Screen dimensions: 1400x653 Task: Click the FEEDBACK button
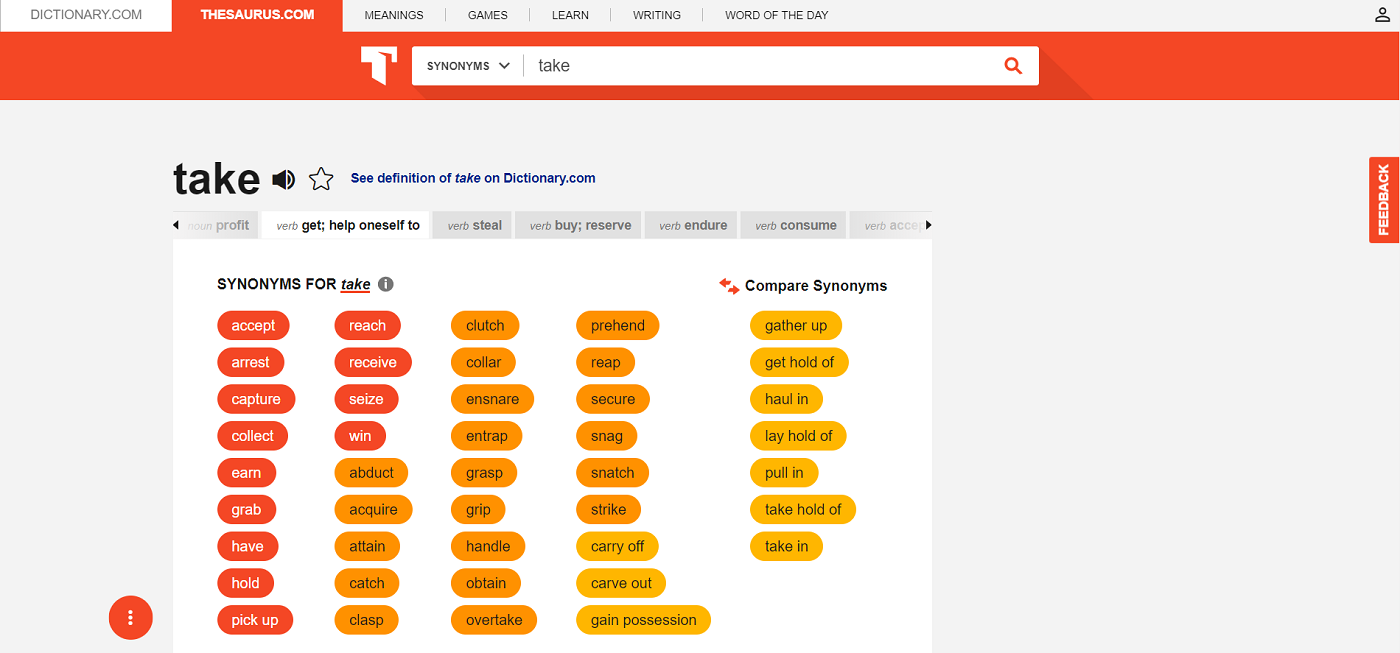click(x=1383, y=199)
